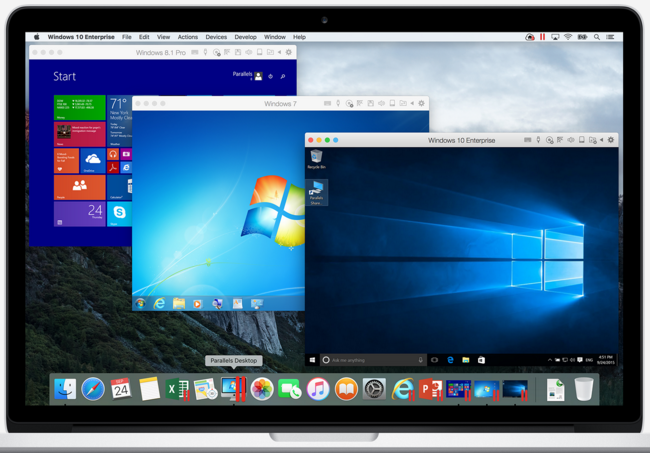Click the blue Coherence button on Windows 10 window

(x=336, y=140)
